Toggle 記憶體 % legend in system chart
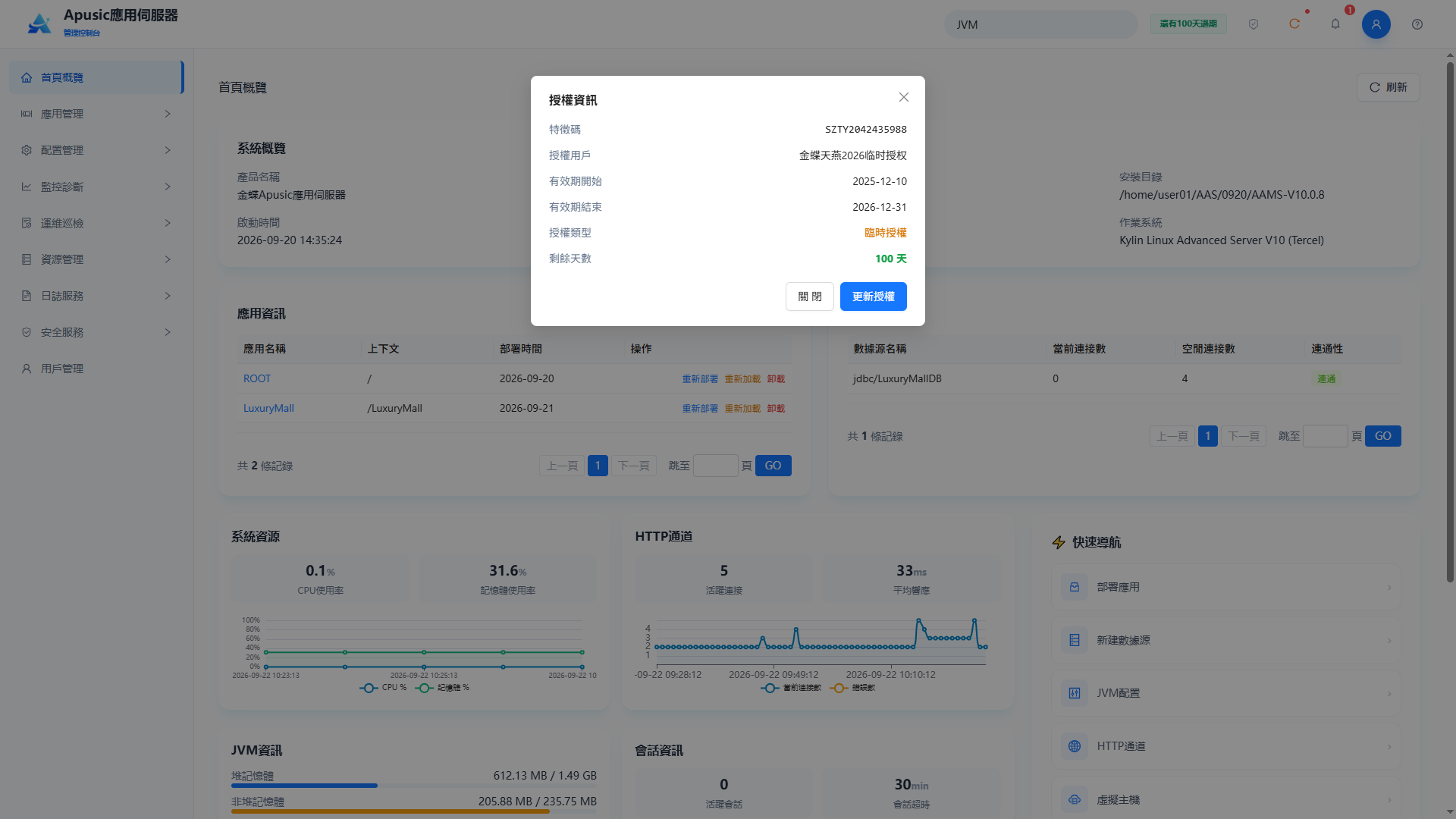Viewport: 1456px width, 819px height. tap(443, 688)
